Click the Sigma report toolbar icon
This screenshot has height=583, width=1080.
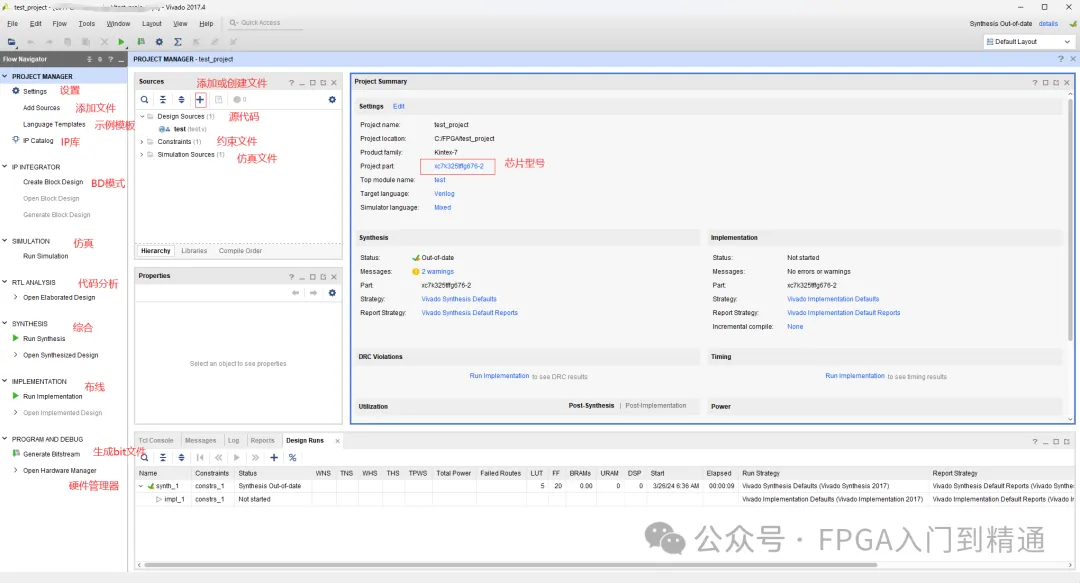tap(178, 42)
